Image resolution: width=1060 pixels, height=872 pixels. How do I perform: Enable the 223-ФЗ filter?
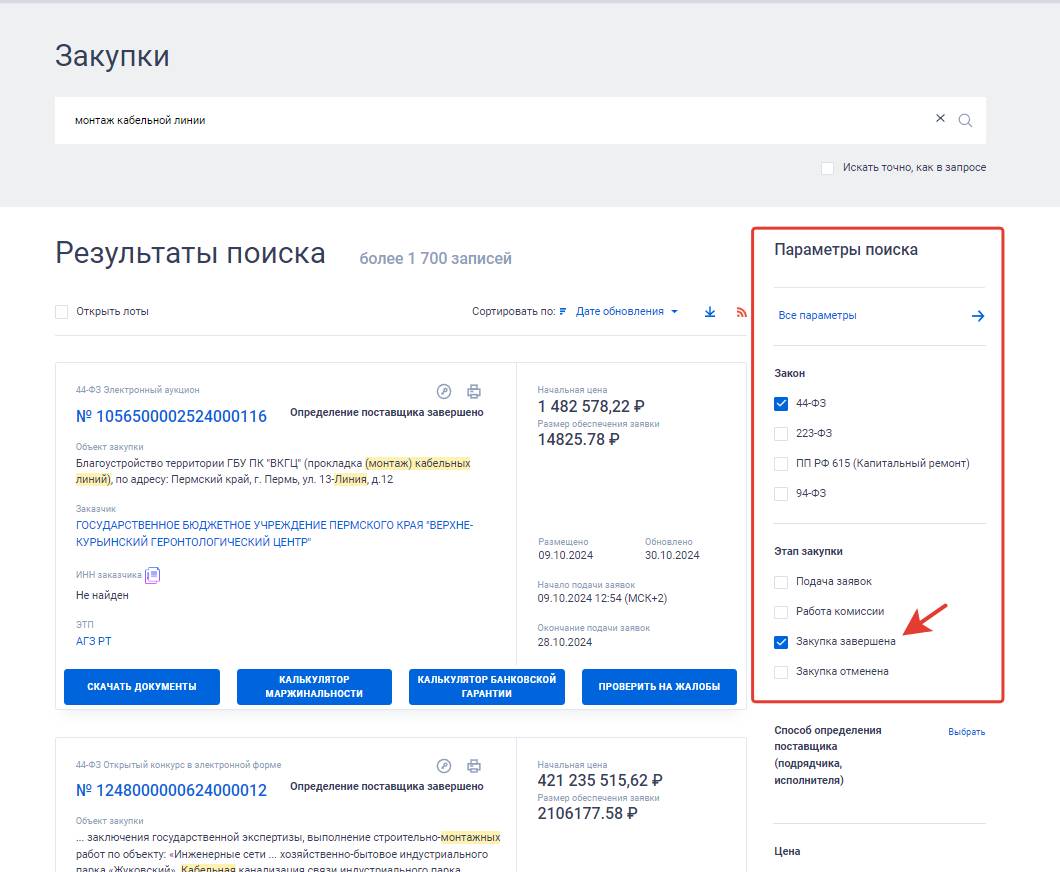click(x=780, y=433)
